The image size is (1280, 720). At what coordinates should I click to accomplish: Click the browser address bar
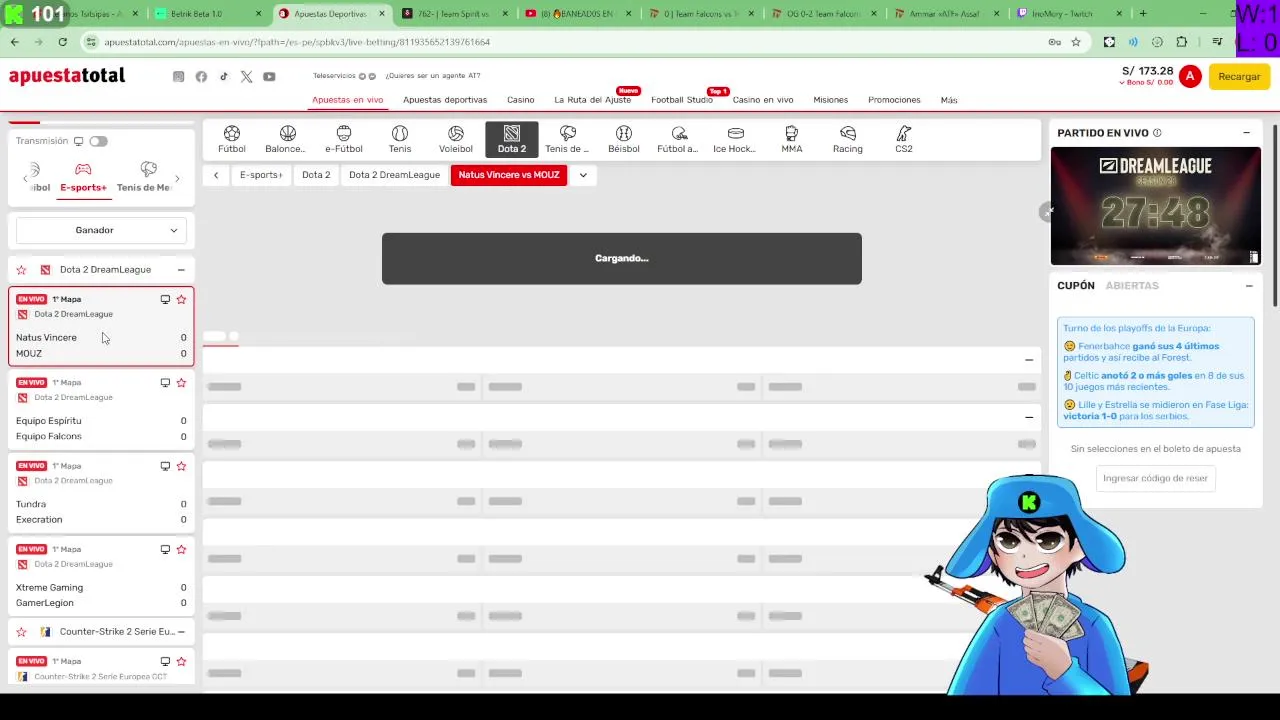(560, 42)
